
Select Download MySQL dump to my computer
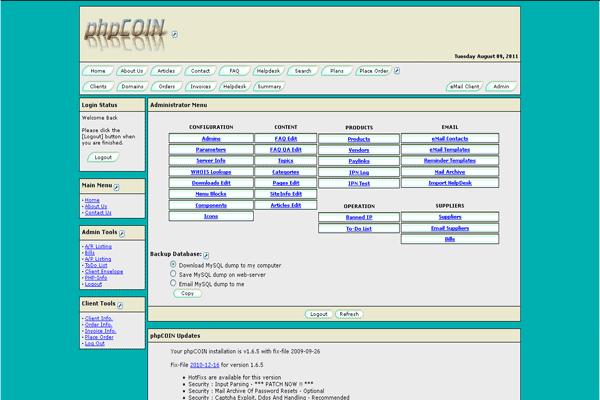(173, 264)
